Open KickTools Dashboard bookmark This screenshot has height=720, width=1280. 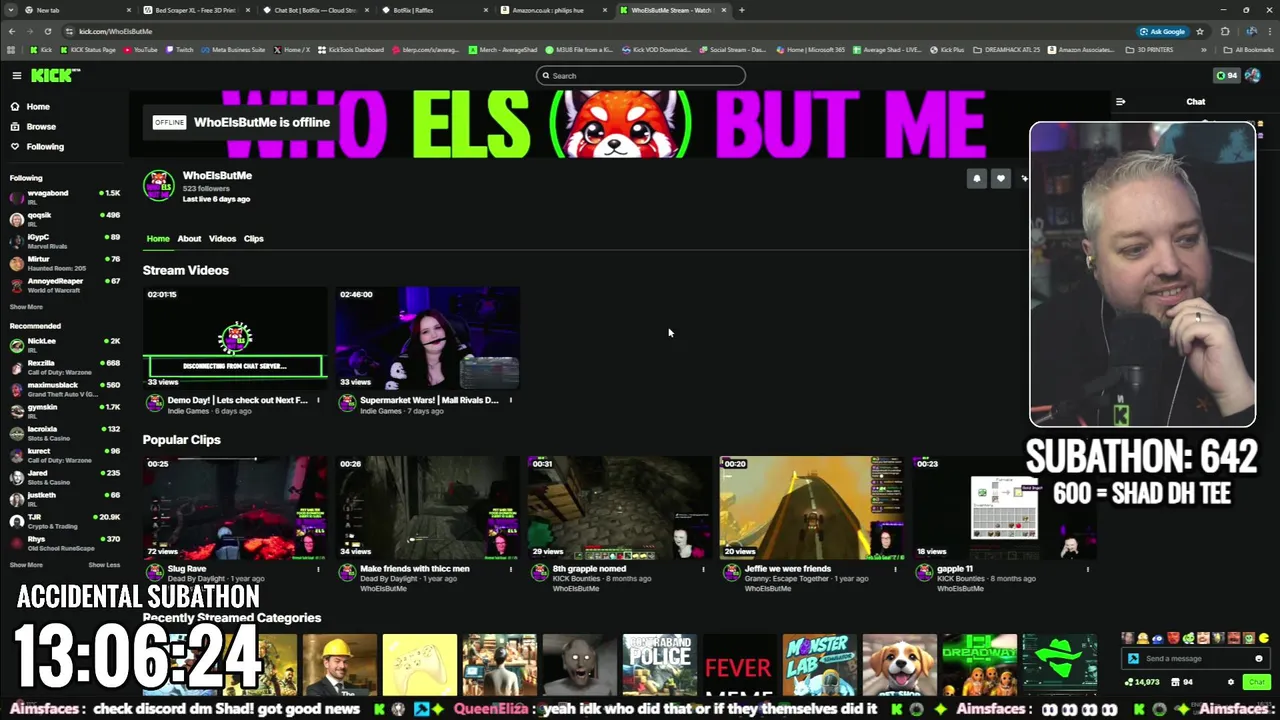point(350,49)
